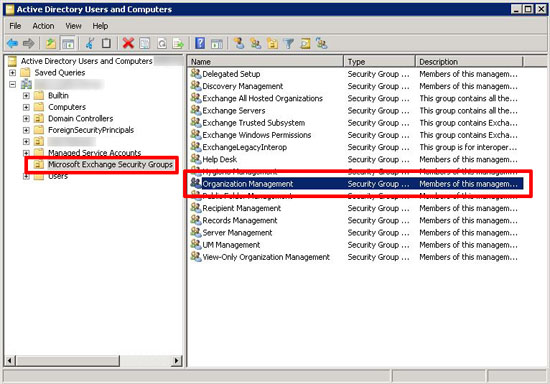Click the tree pane scrollbar left arrow
550x384 pixels.
(10, 361)
